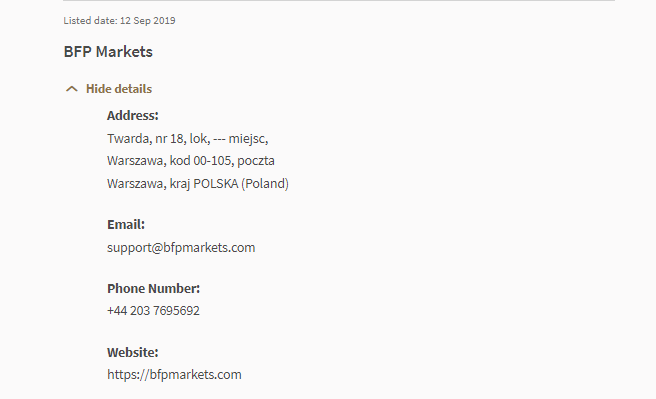Screen dimensions: 656x399
Task: Click the support@bfpmarkets.com email address
Action: pos(181,248)
